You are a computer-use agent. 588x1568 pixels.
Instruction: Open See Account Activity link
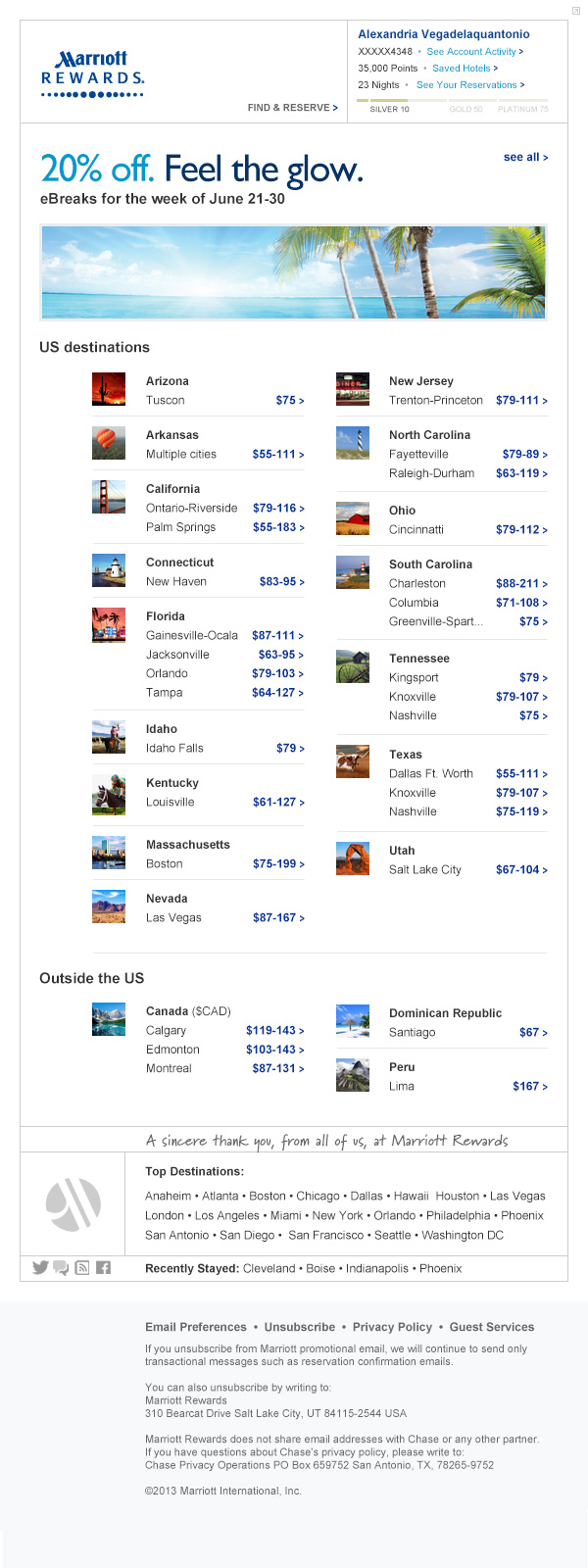click(474, 52)
